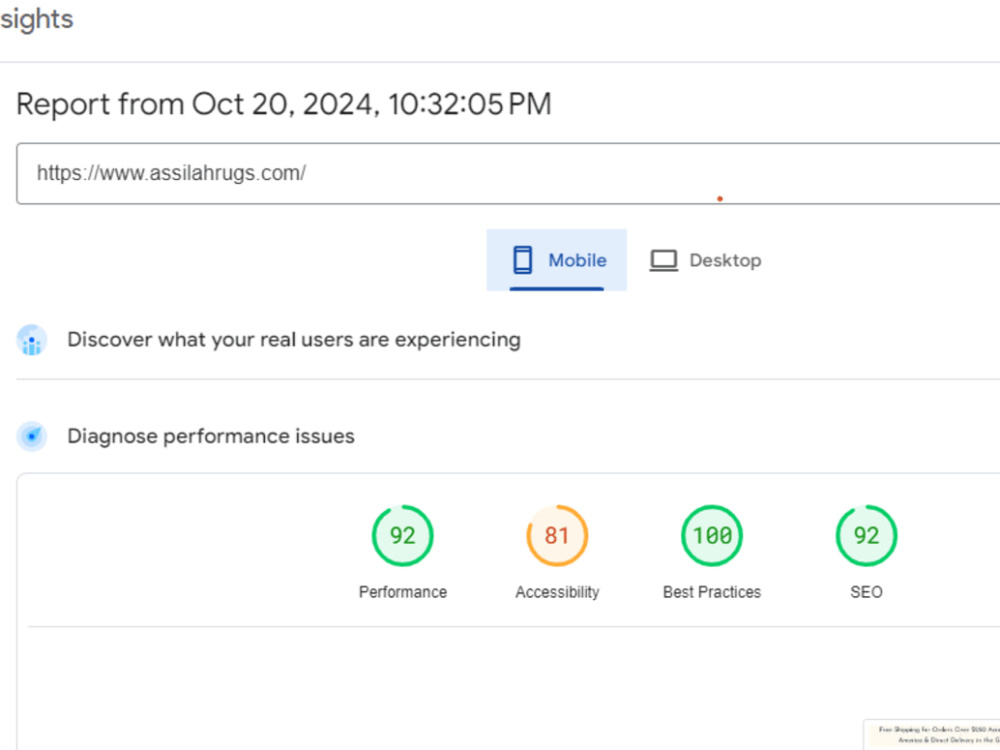The width and height of the screenshot is (1000, 750).
Task: Select the 'Best Practices' label
Action: (x=712, y=592)
